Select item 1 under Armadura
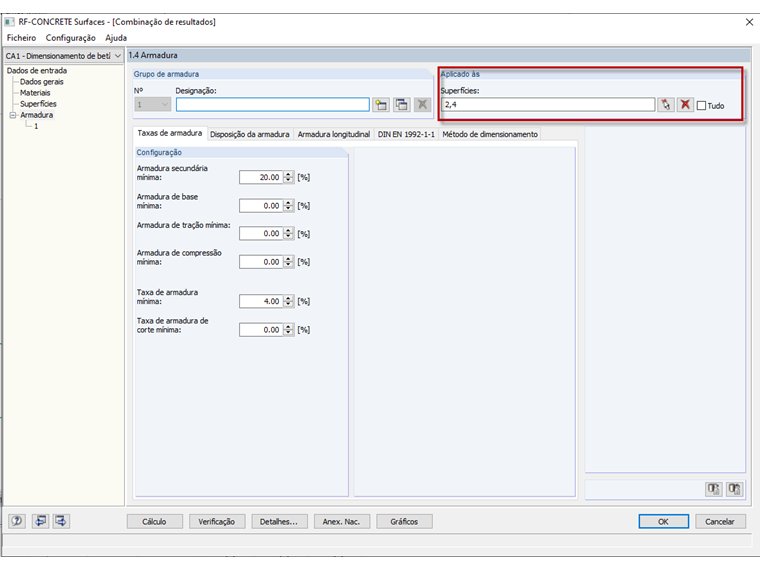This screenshot has height=570, width=760. (x=36, y=126)
